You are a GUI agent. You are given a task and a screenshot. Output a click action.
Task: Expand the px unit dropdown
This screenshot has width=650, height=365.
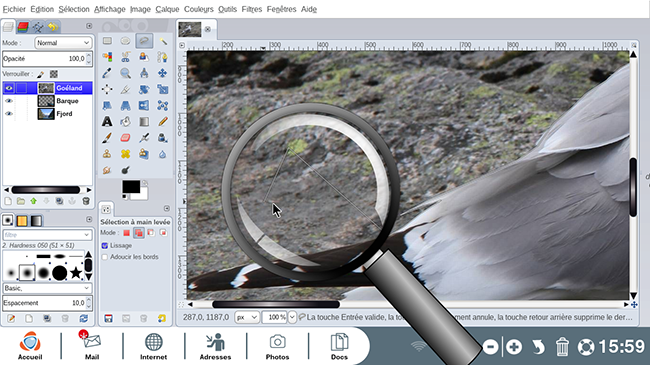click(x=247, y=317)
